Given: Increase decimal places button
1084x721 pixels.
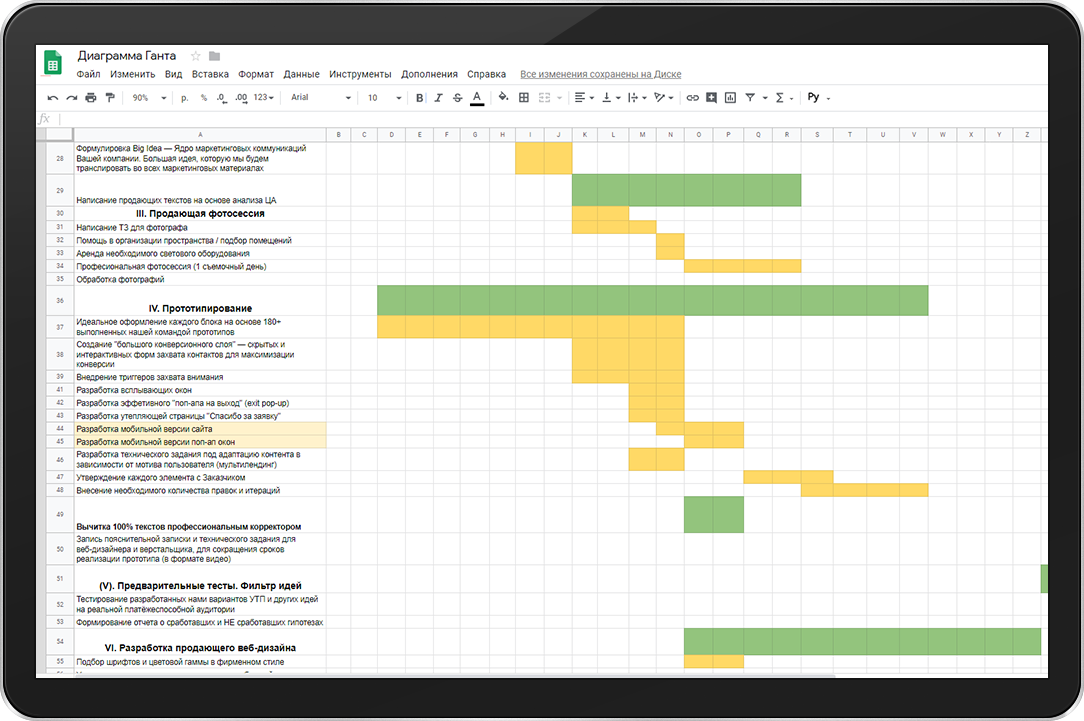Looking at the screenshot, I should pos(241,98).
